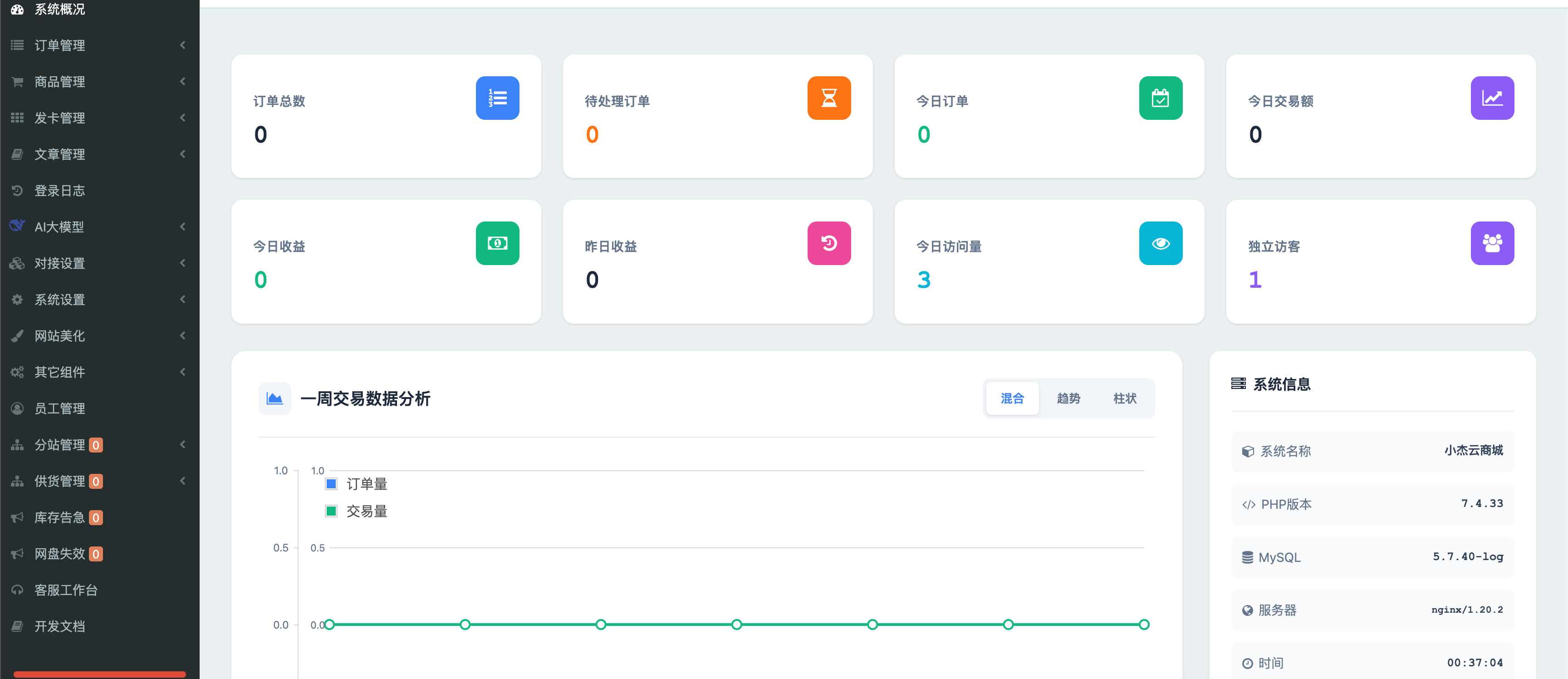The height and width of the screenshot is (679, 1568).
Task: Click the blue list icon on 订单总数 card
Action: (497, 98)
